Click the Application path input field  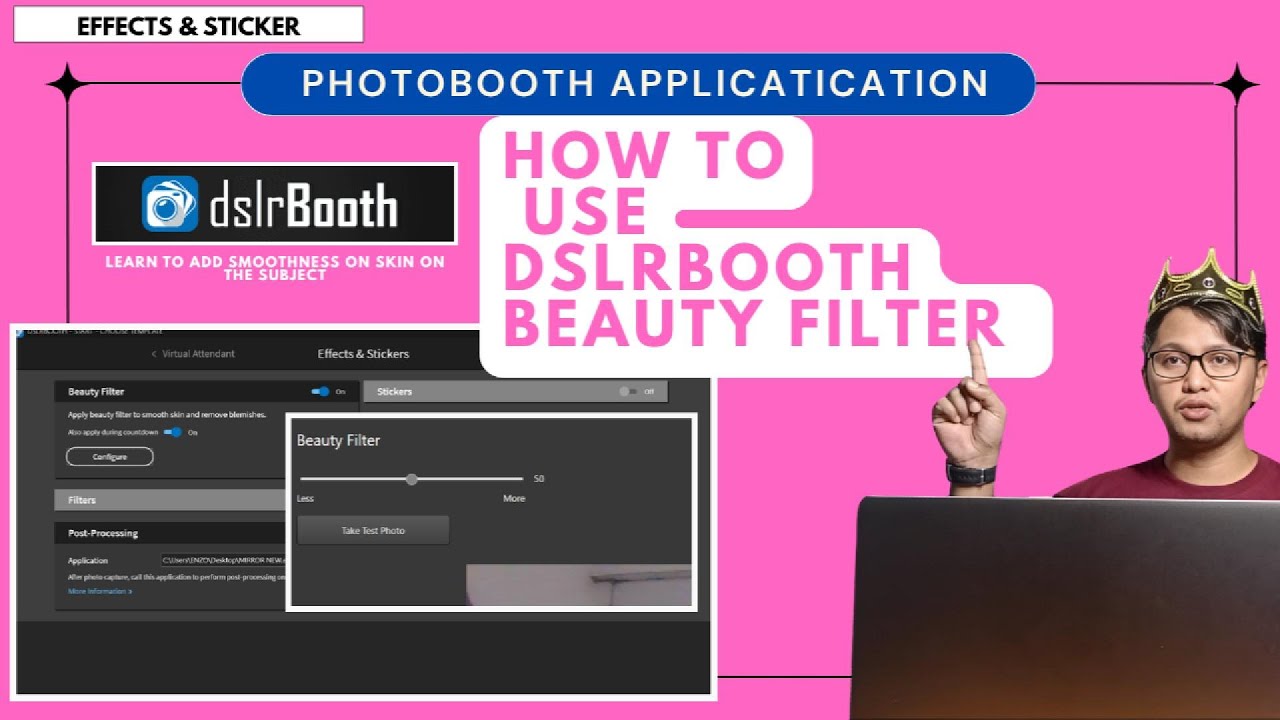[224, 560]
